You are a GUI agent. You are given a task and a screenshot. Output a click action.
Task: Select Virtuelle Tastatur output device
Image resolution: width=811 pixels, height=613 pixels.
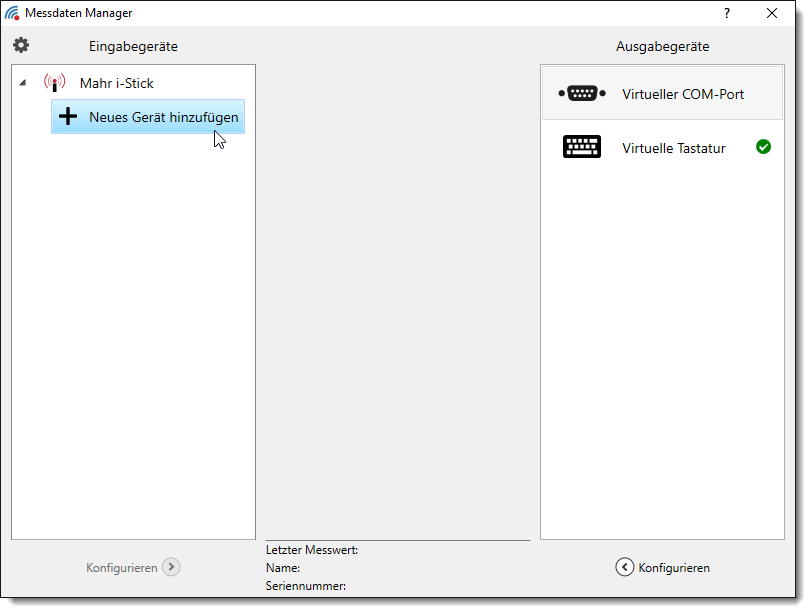click(673, 148)
